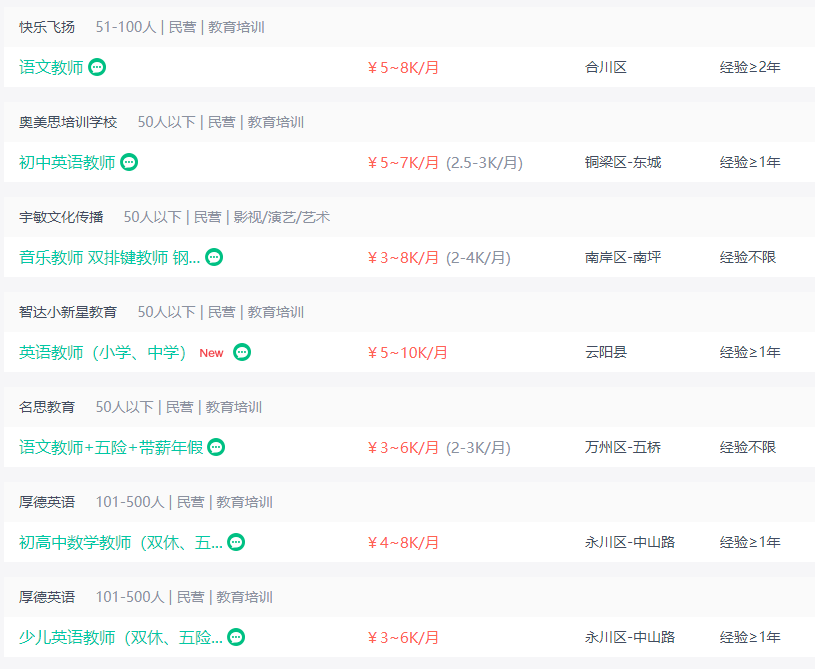Open company page for 宇敏文化传播
The width and height of the screenshot is (815, 669).
61,217
